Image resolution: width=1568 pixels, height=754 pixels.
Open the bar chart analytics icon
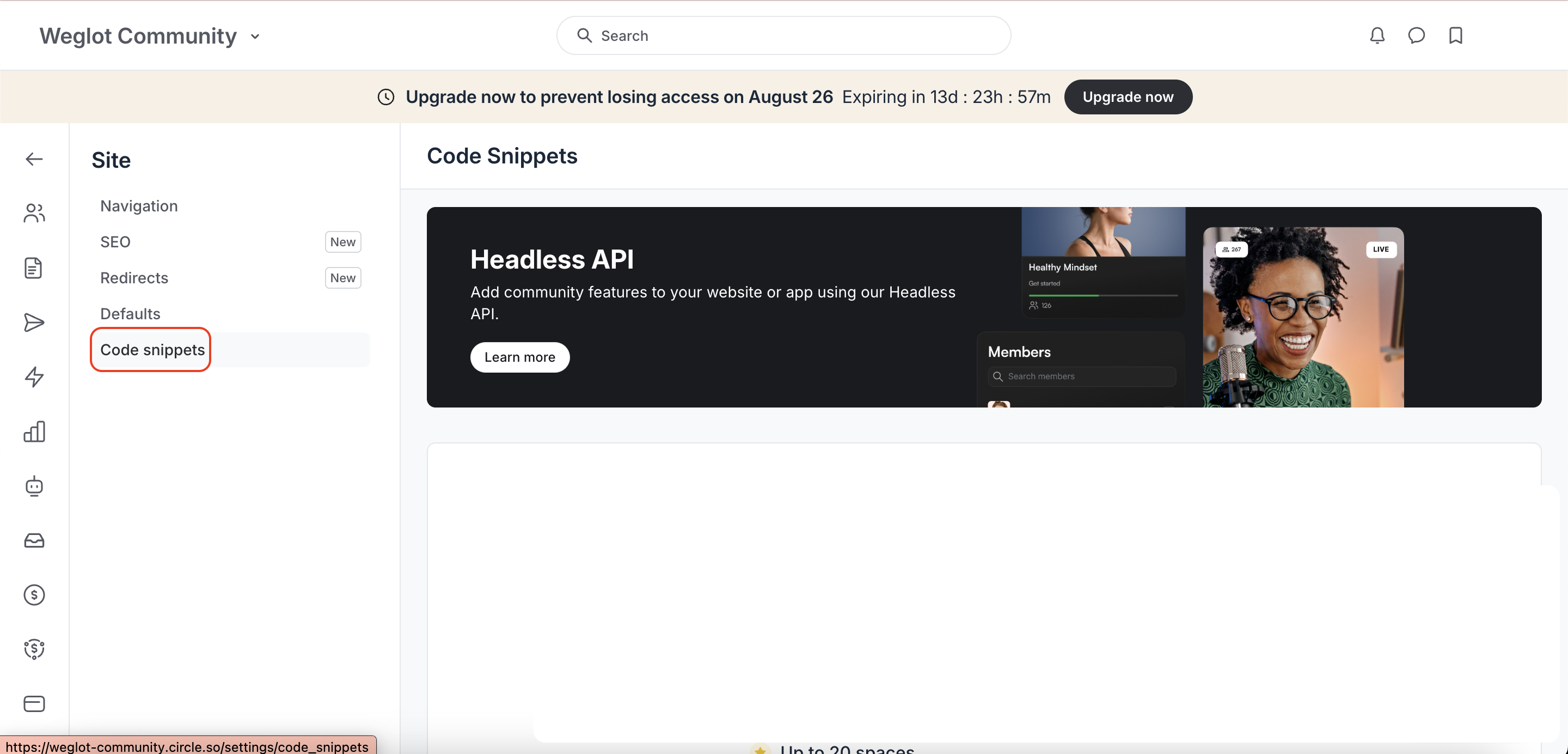(34, 431)
